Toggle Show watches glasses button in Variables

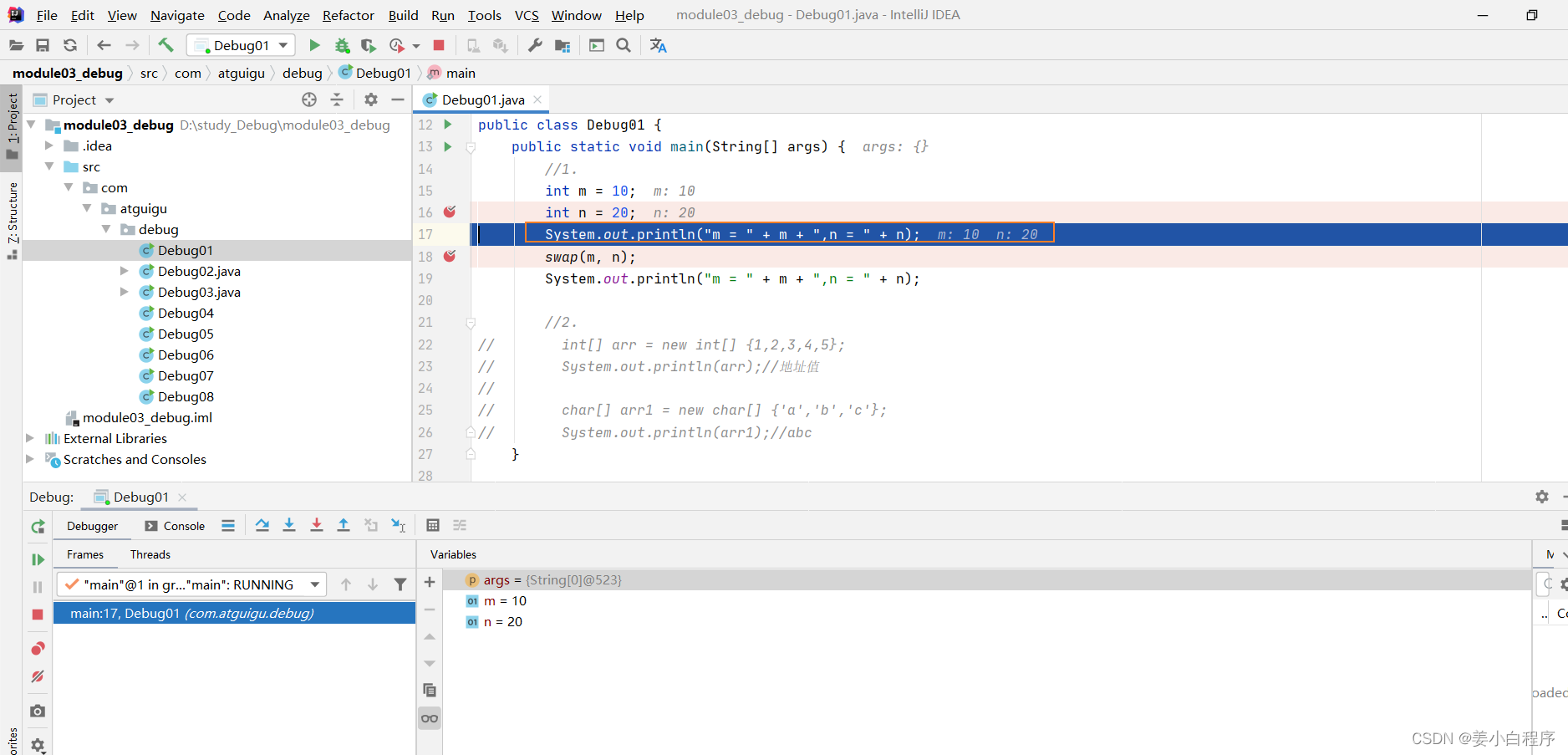click(430, 718)
